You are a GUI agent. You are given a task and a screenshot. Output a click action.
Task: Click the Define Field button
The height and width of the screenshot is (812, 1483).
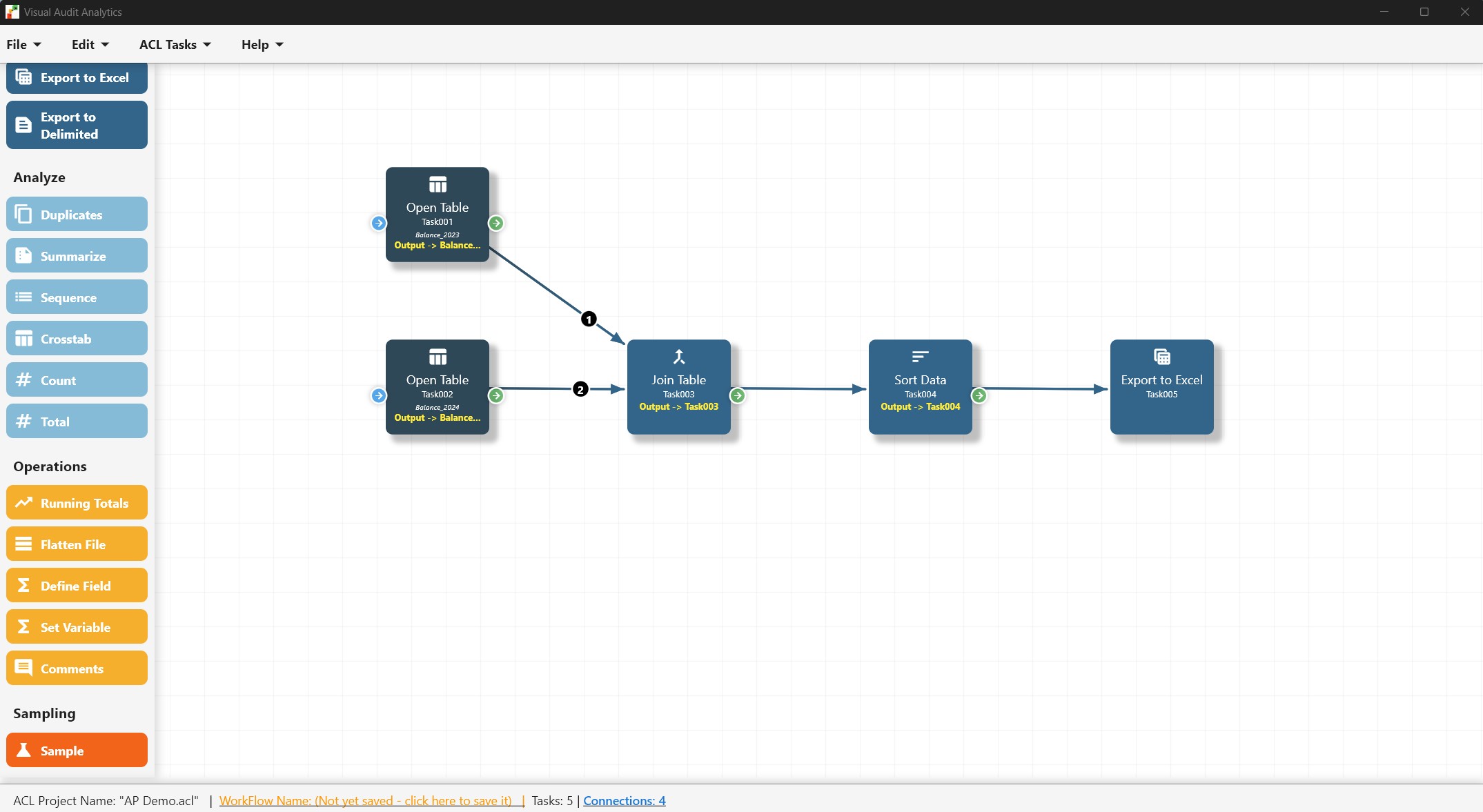(x=77, y=586)
